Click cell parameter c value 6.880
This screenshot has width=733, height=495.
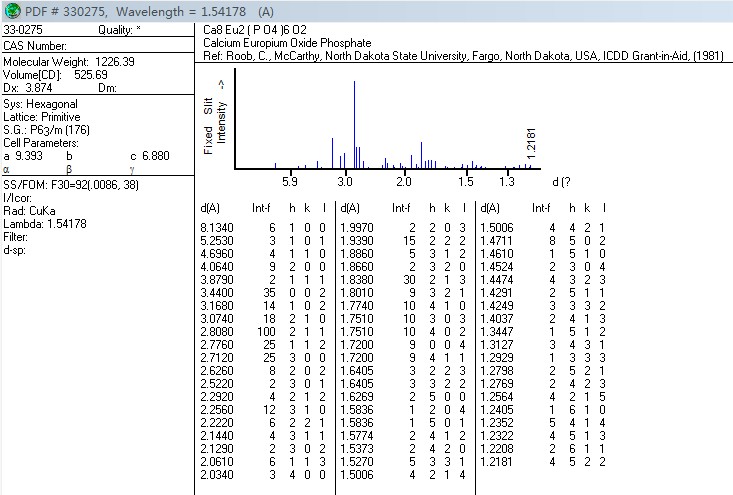tap(156, 156)
